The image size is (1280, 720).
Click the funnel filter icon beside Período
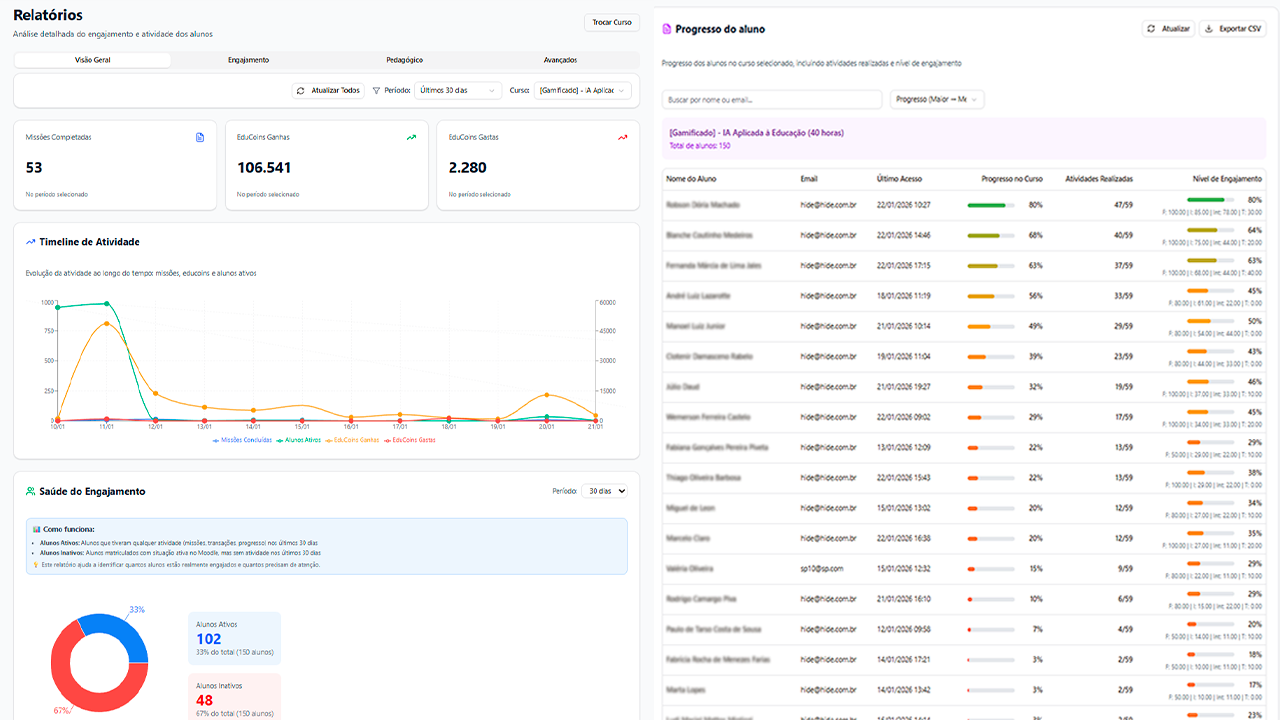click(376, 90)
